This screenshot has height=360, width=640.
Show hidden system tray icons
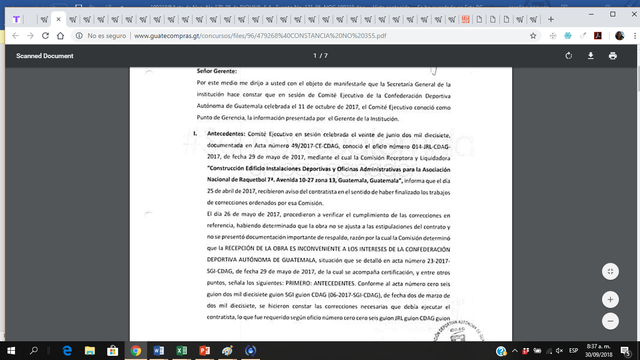pos(515,351)
